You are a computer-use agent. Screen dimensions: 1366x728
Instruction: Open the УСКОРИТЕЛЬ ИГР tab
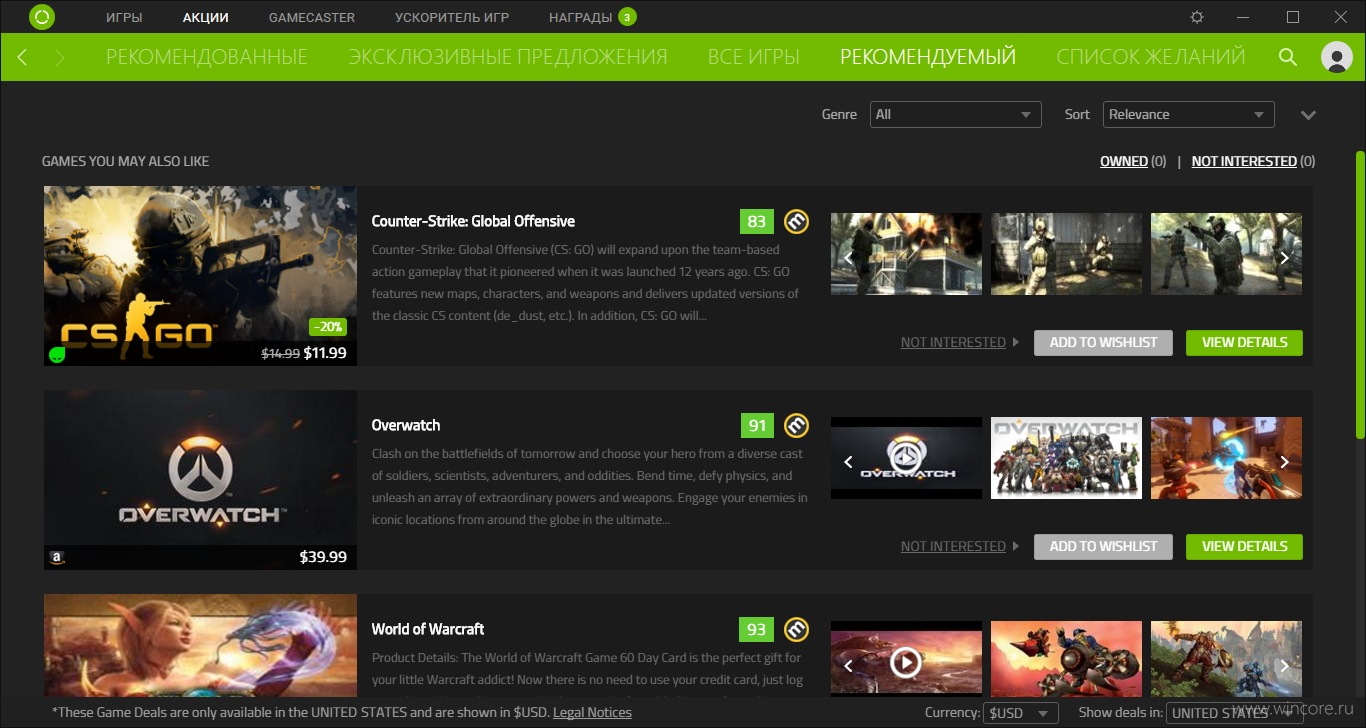452,18
